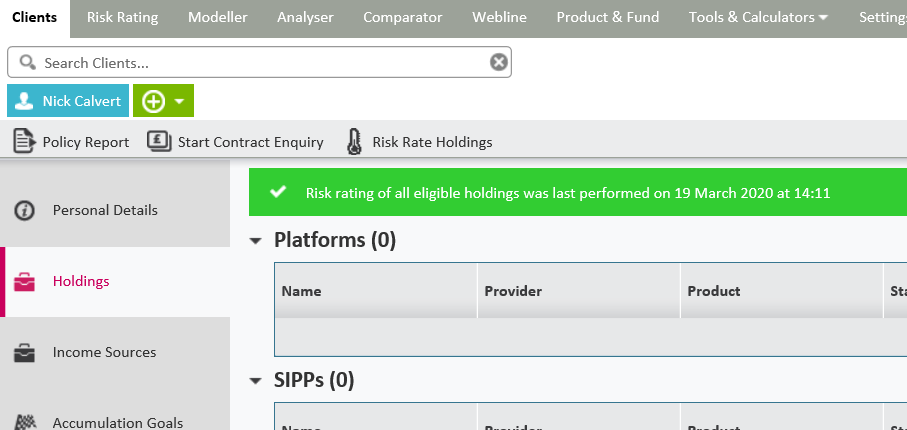The width and height of the screenshot is (907, 430).
Task: Open Income Sources briefcase icon
Action: point(24,353)
